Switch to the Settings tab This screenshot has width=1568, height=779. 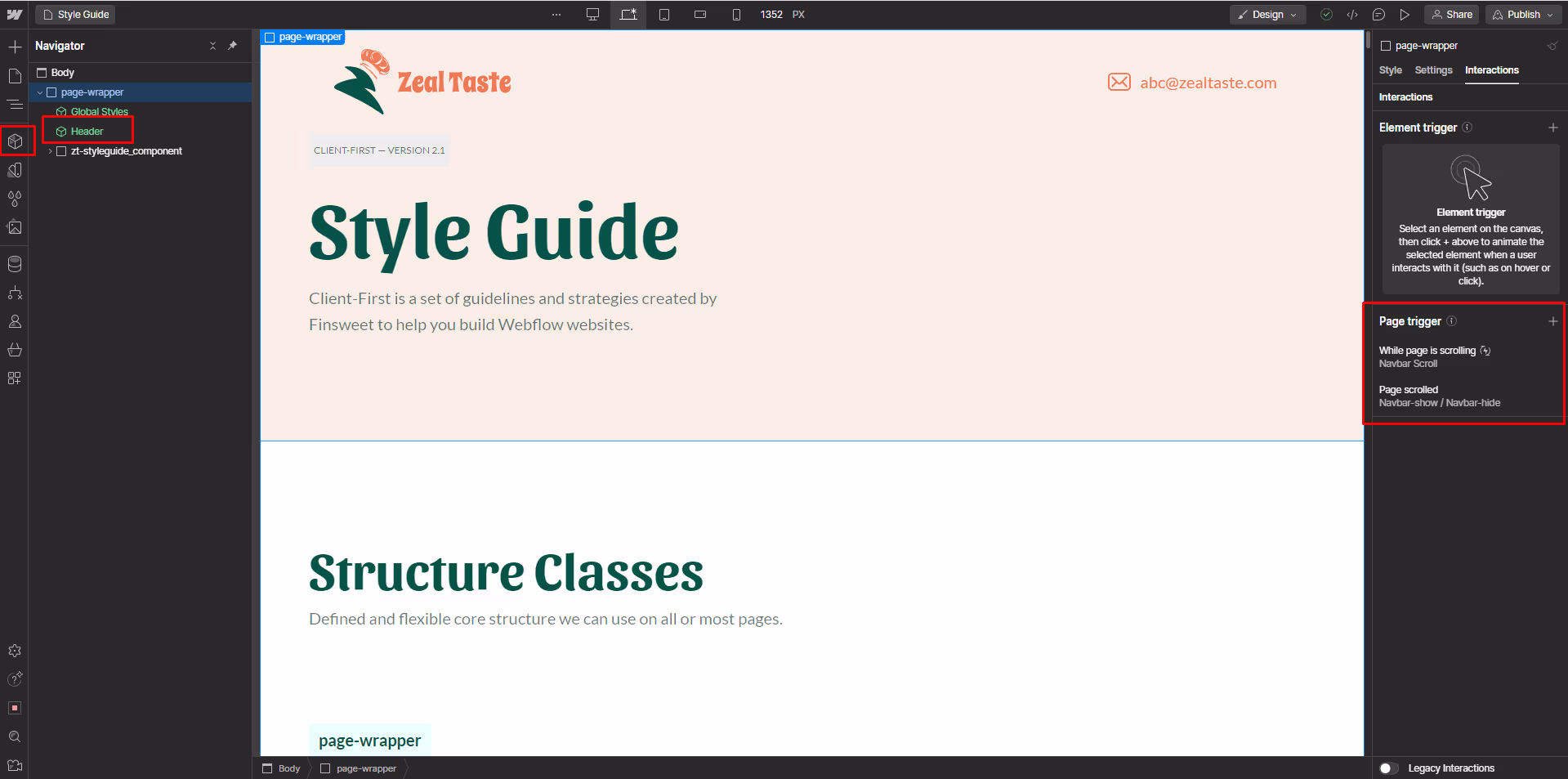click(1433, 70)
